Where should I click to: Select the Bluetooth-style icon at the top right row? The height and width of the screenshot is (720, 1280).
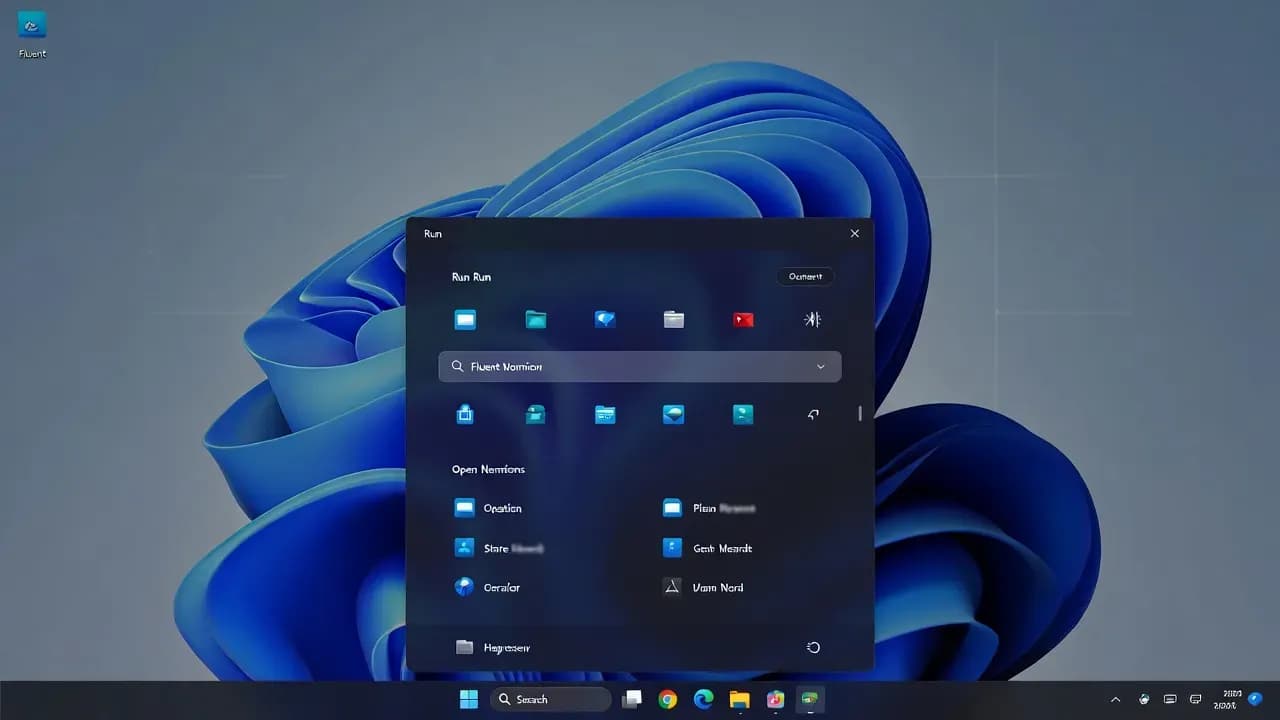pos(812,319)
